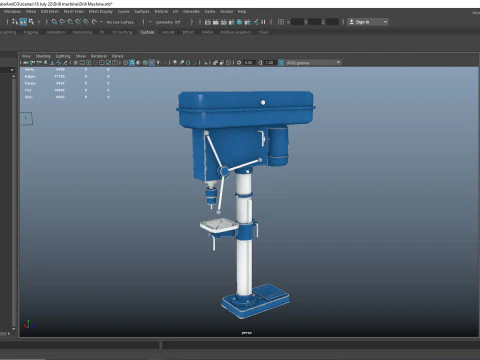Click the Image Plane icon
Screen dimensions: 480x360
point(52,63)
